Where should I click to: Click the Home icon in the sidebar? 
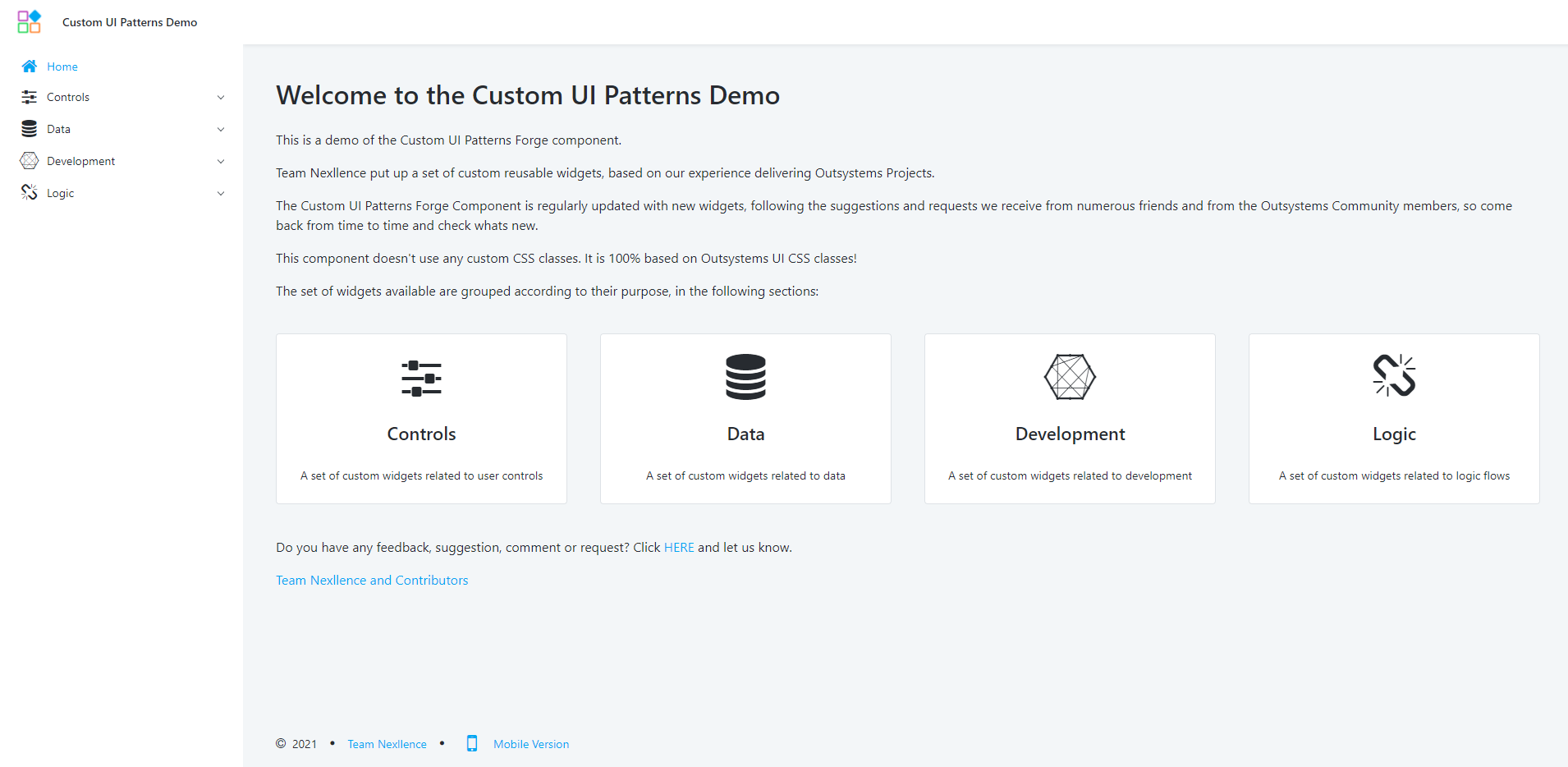tap(30, 66)
